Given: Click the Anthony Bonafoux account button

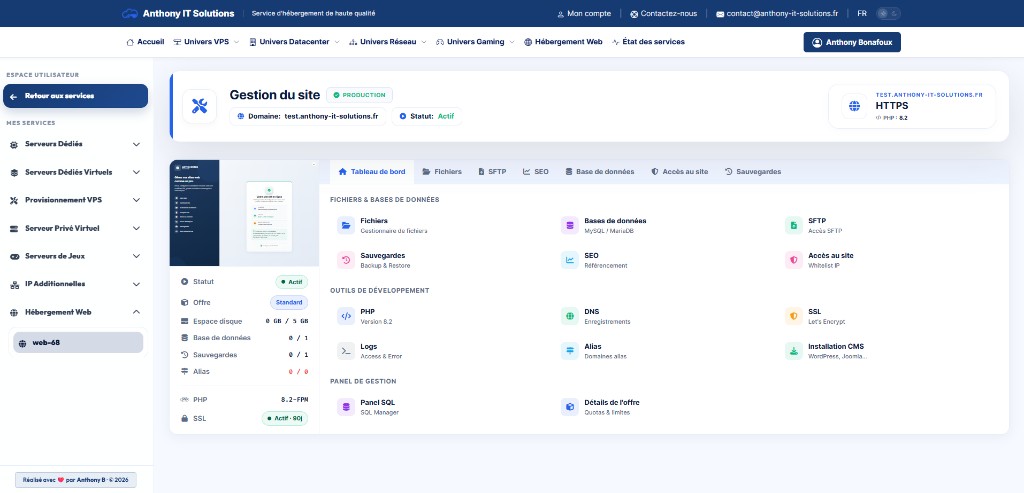Looking at the screenshot, I should [852, 42].
